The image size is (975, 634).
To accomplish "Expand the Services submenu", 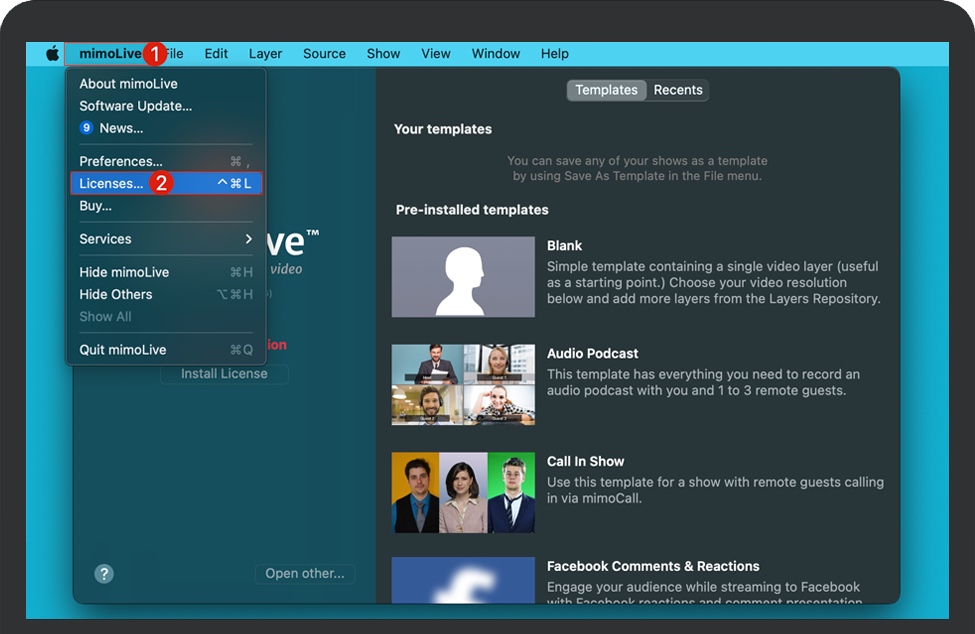I will [x=166, y=239].
